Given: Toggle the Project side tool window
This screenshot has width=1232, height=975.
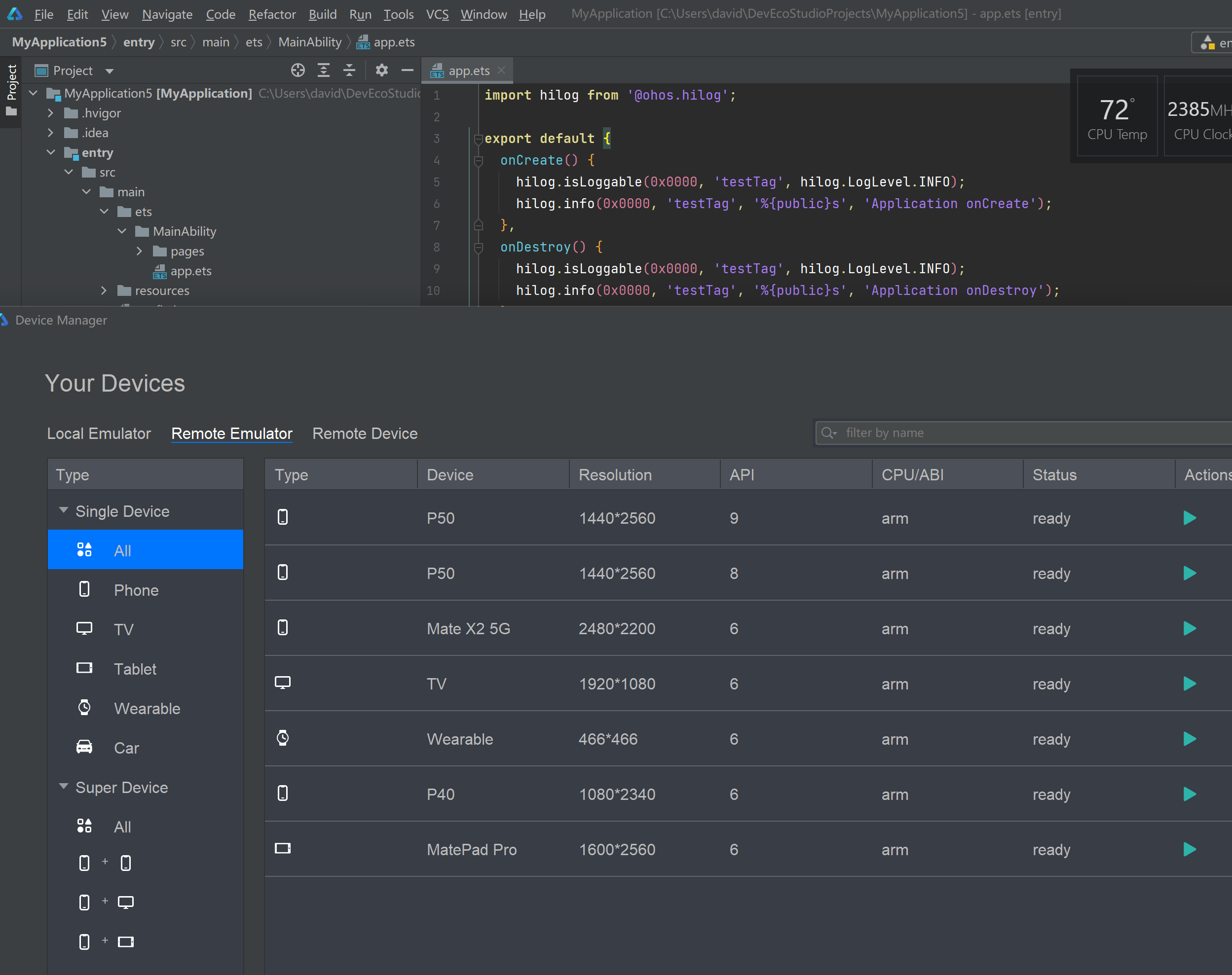Looking at the screenshot, I should (11, 91).
